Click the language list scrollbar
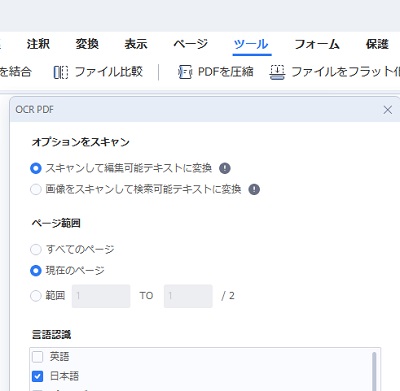This screenshot has height=391, width=400. coord(374,371)
